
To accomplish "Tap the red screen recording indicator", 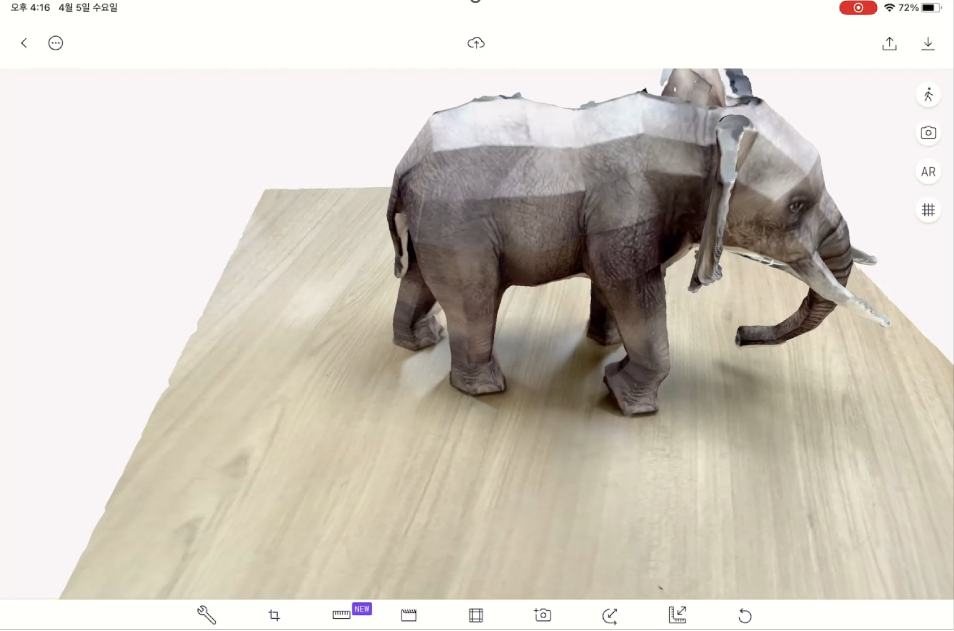I will (858, 8).
